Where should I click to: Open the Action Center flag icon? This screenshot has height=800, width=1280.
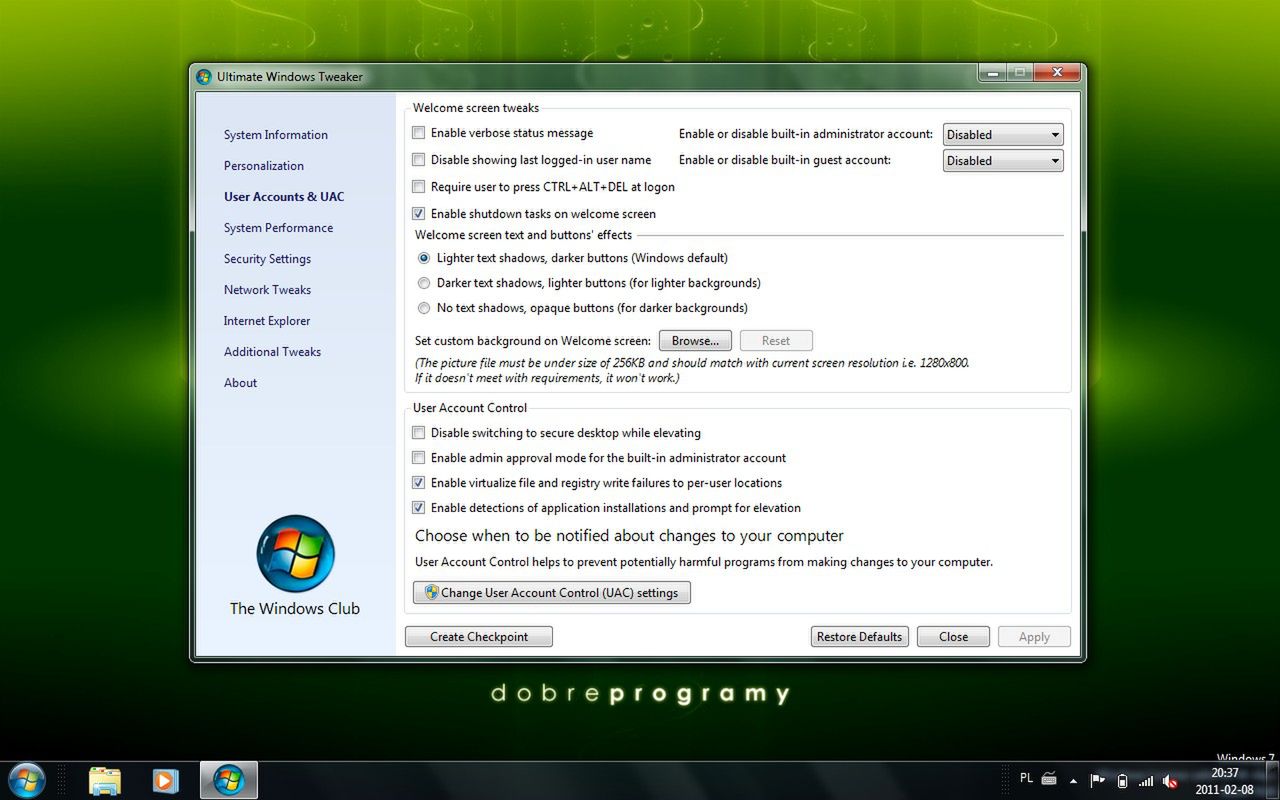click(x=1097, y=780)
